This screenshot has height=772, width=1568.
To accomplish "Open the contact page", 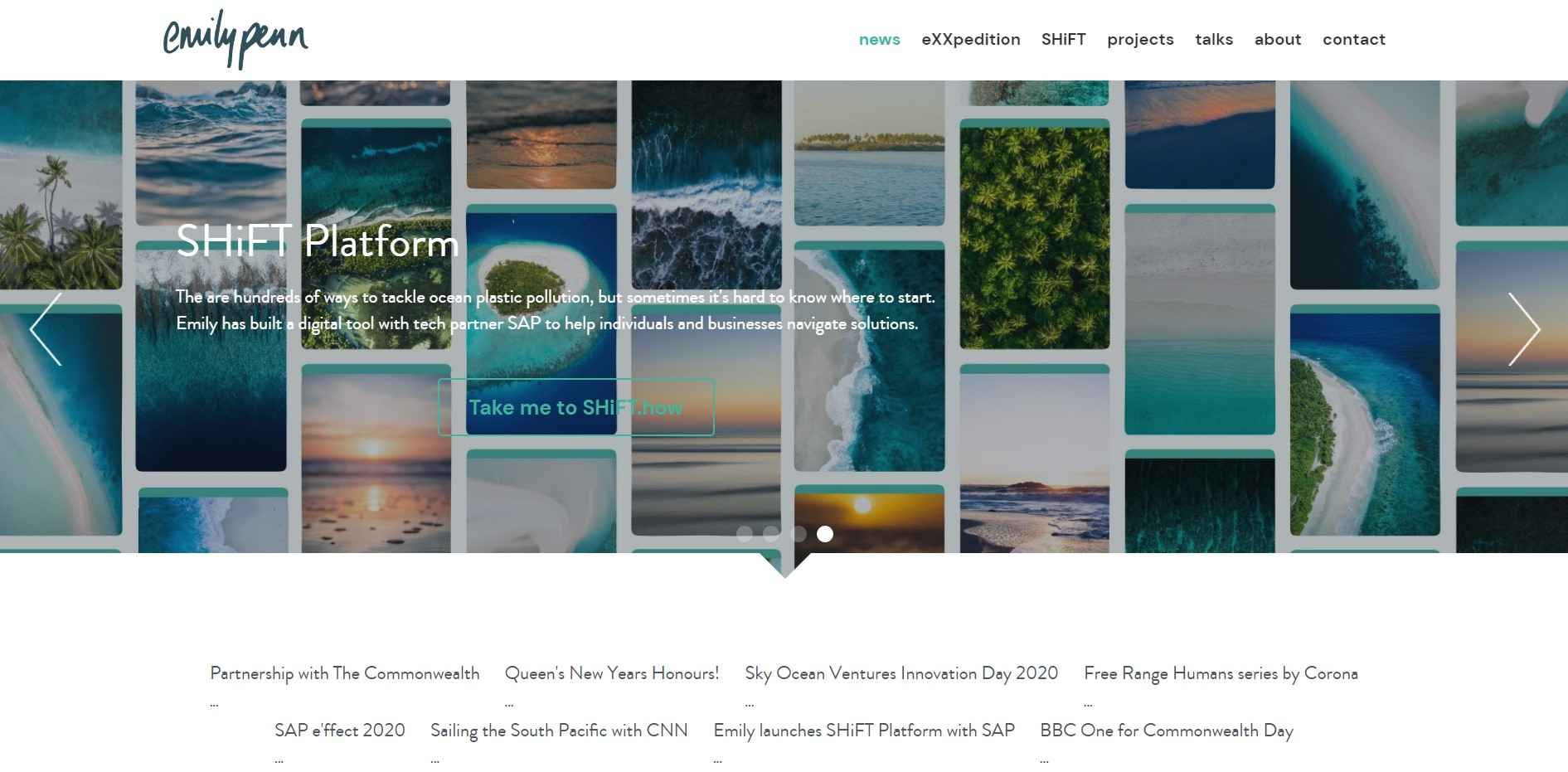I will [1354, 40].
